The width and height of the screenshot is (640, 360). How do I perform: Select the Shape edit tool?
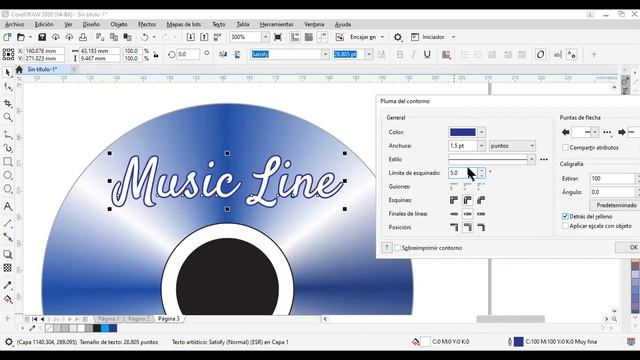point(7,87)
